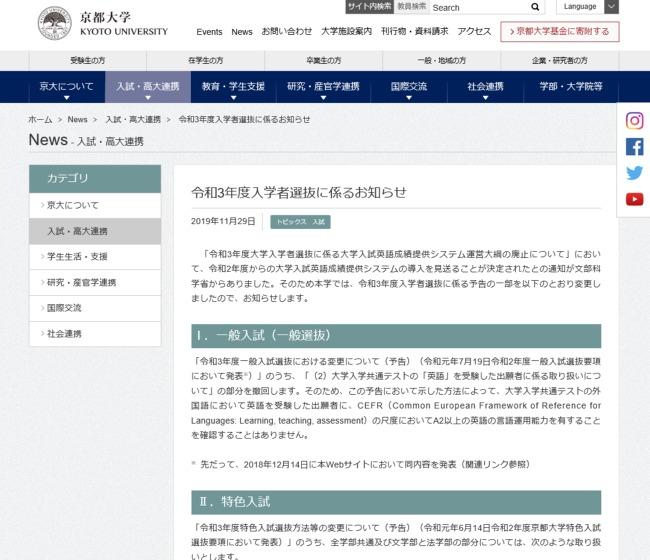Go to 入試・高大連携 in the breadcrumb
This screenshot has width=650, height=560.
(x=133, y=120)
